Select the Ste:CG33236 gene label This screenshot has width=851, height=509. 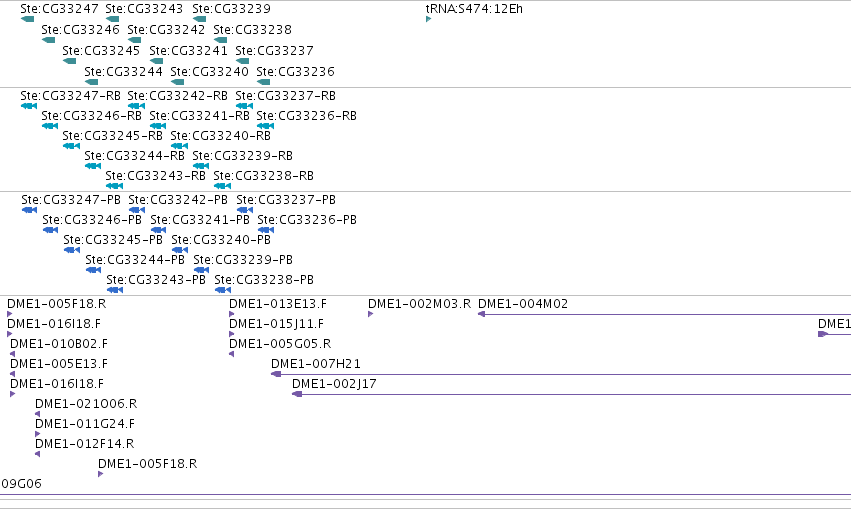pos(295,72)
